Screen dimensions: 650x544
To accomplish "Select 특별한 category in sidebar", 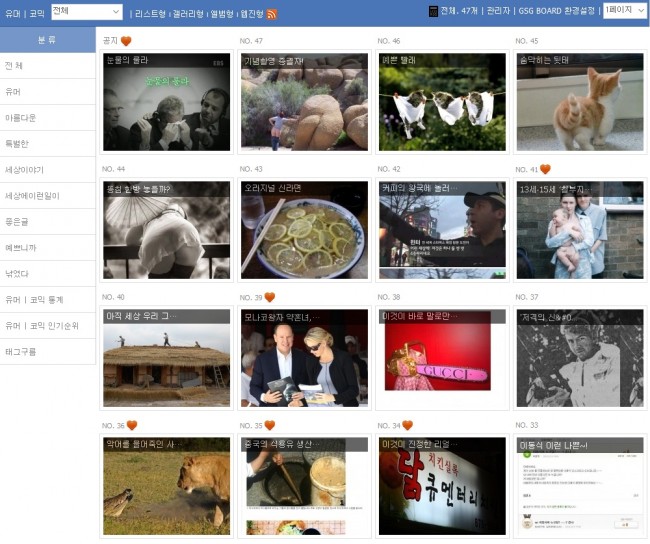I will [x=48, y=143].
